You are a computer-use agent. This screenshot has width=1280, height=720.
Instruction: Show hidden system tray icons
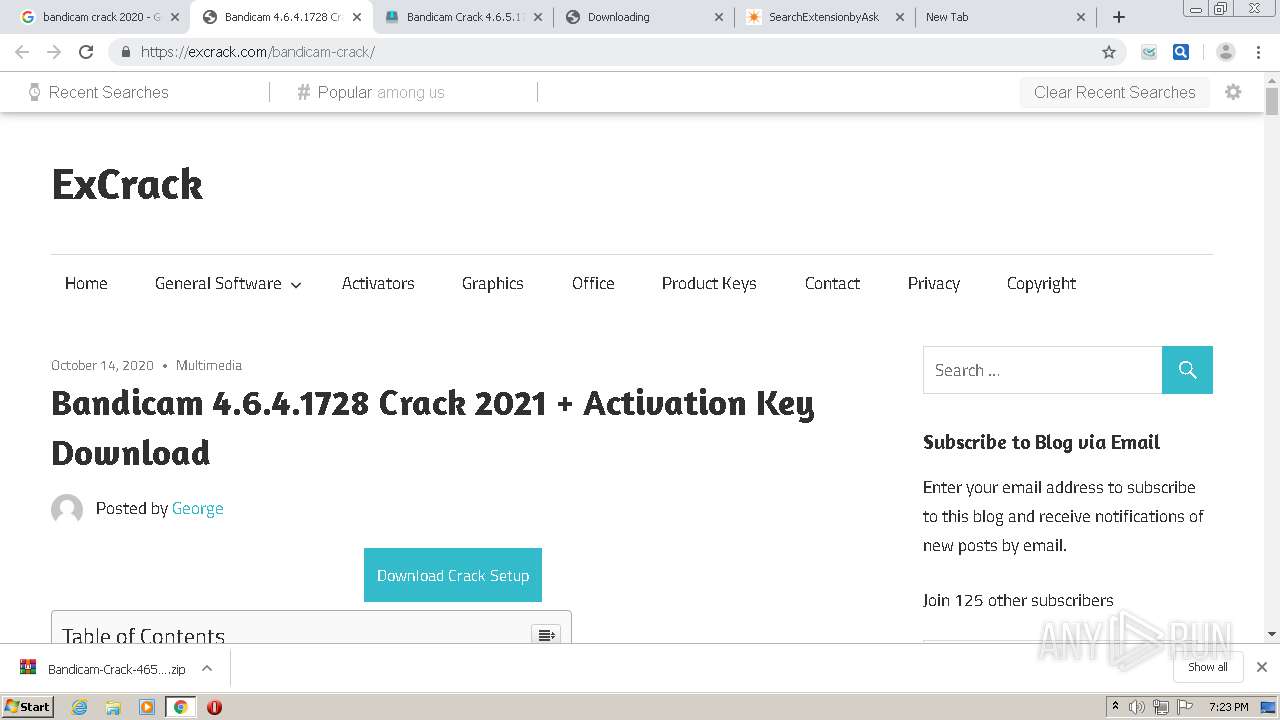point(1115,707)
